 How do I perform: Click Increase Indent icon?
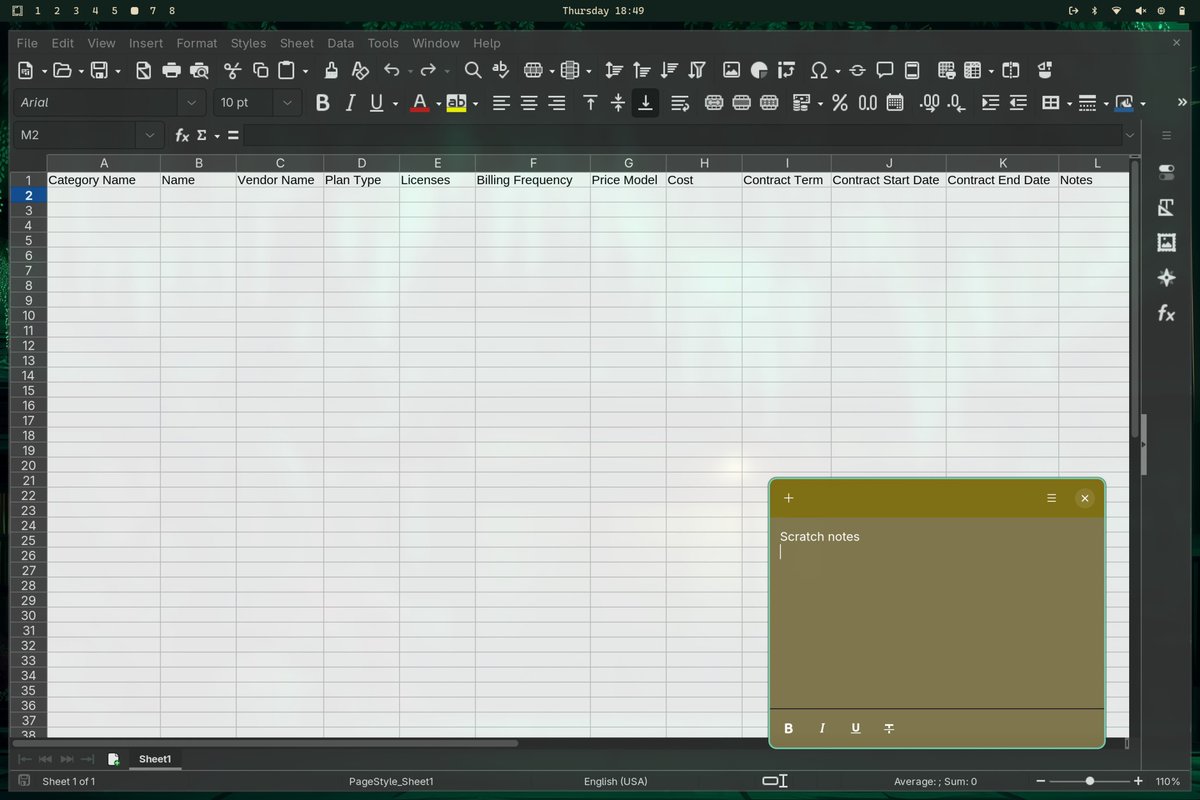pos(990,102)
